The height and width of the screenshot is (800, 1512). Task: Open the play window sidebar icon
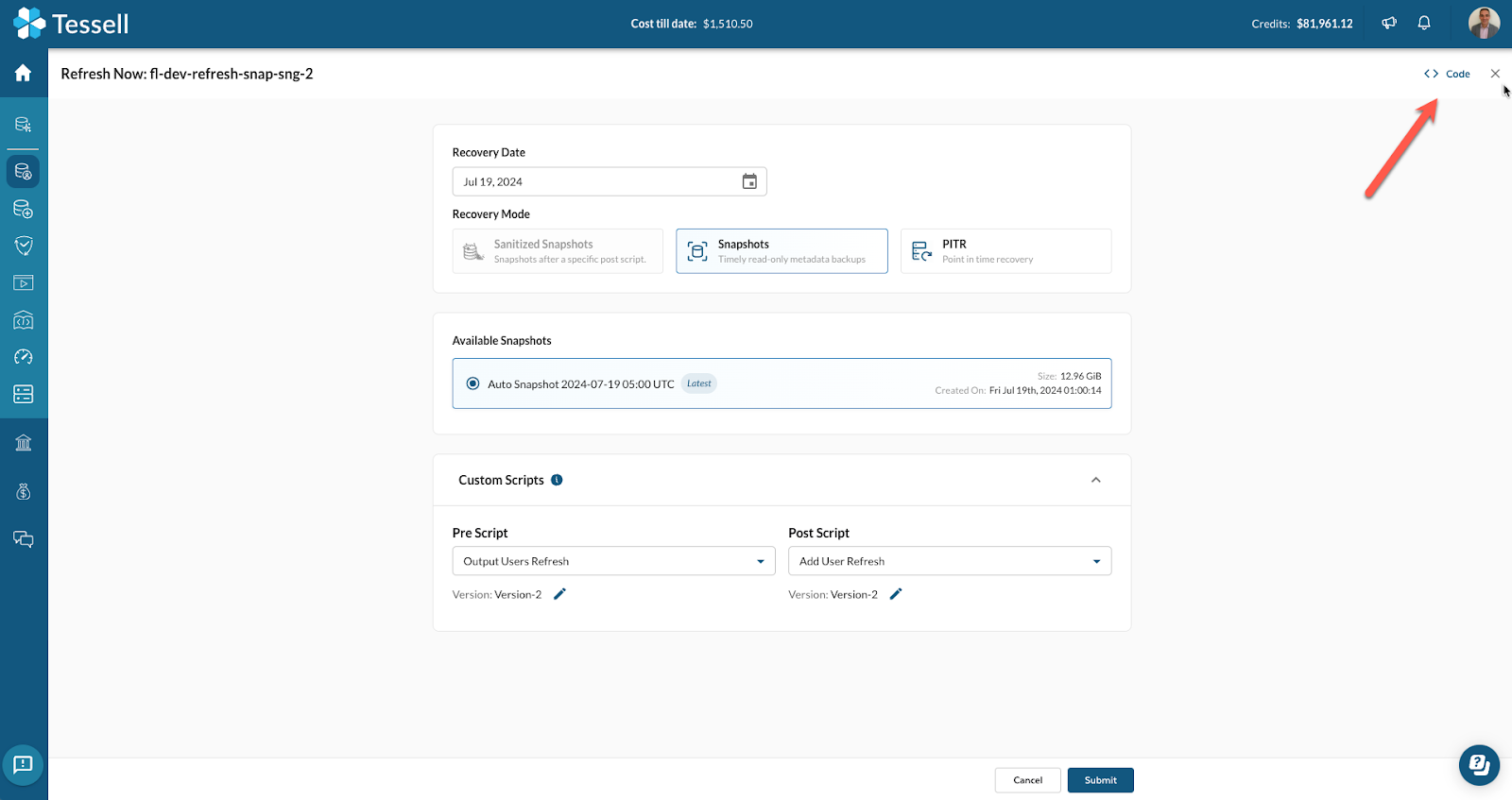tap(24, 282)
